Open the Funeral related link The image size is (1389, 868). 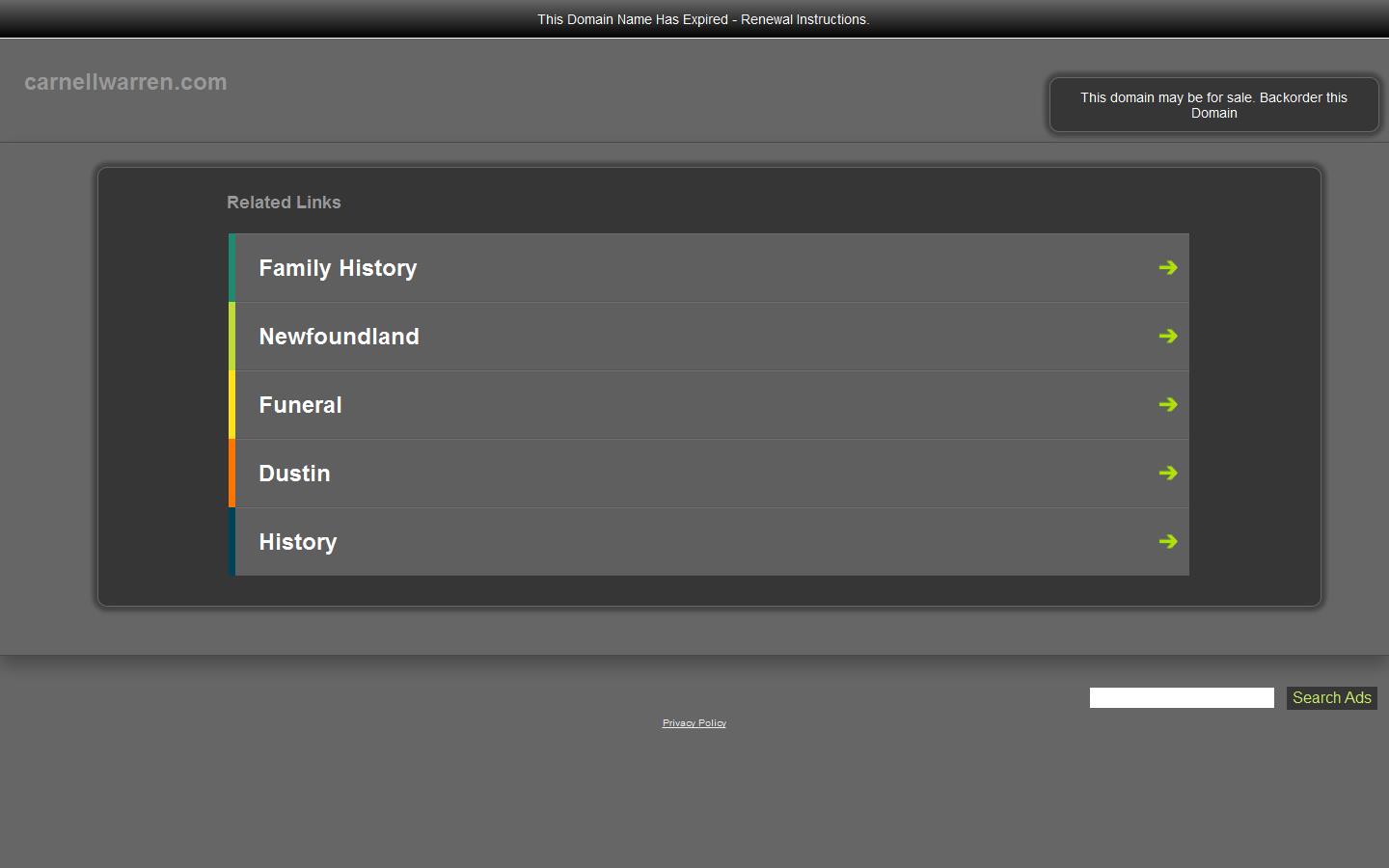click(x=300, y=405)
